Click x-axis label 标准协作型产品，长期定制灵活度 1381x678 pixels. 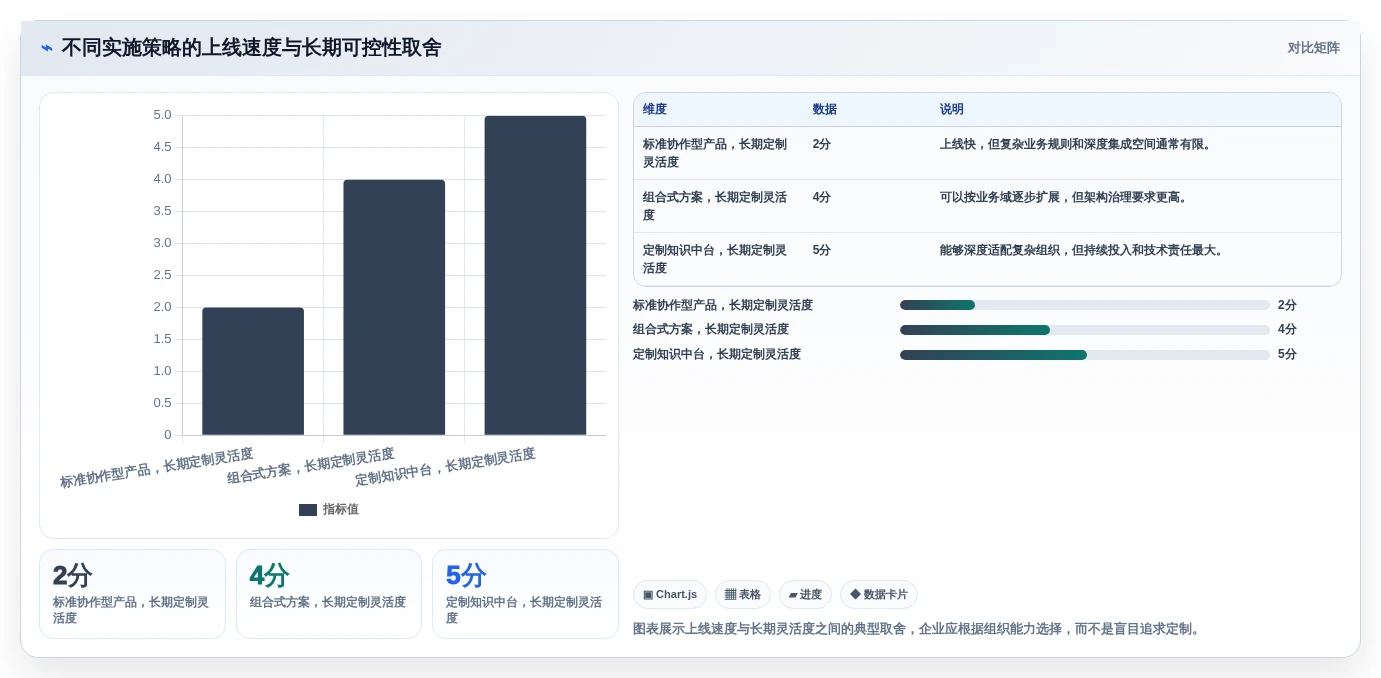click(x=157, y=468)
